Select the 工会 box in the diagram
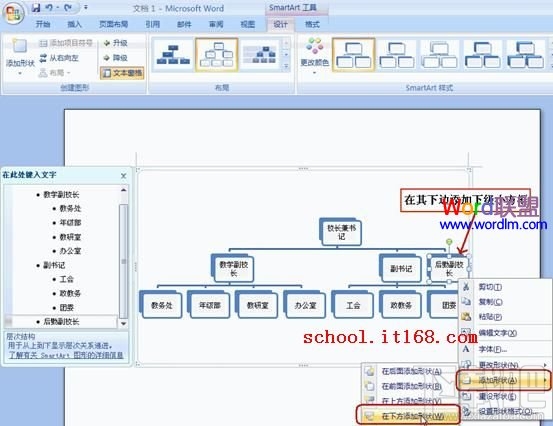 point(353,305)
